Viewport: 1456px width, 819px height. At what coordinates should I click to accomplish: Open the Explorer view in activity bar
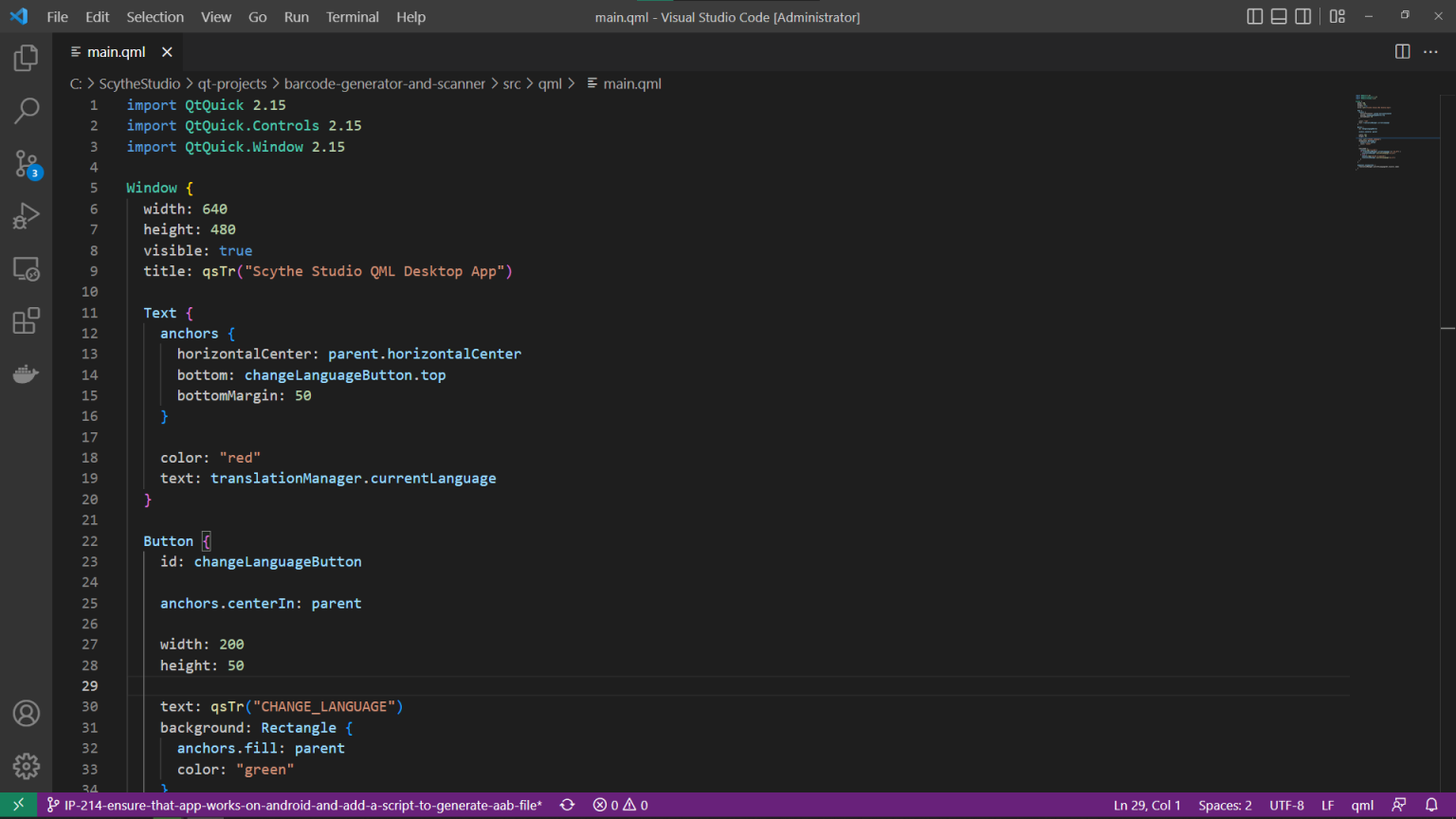click(x=26, y=59)
